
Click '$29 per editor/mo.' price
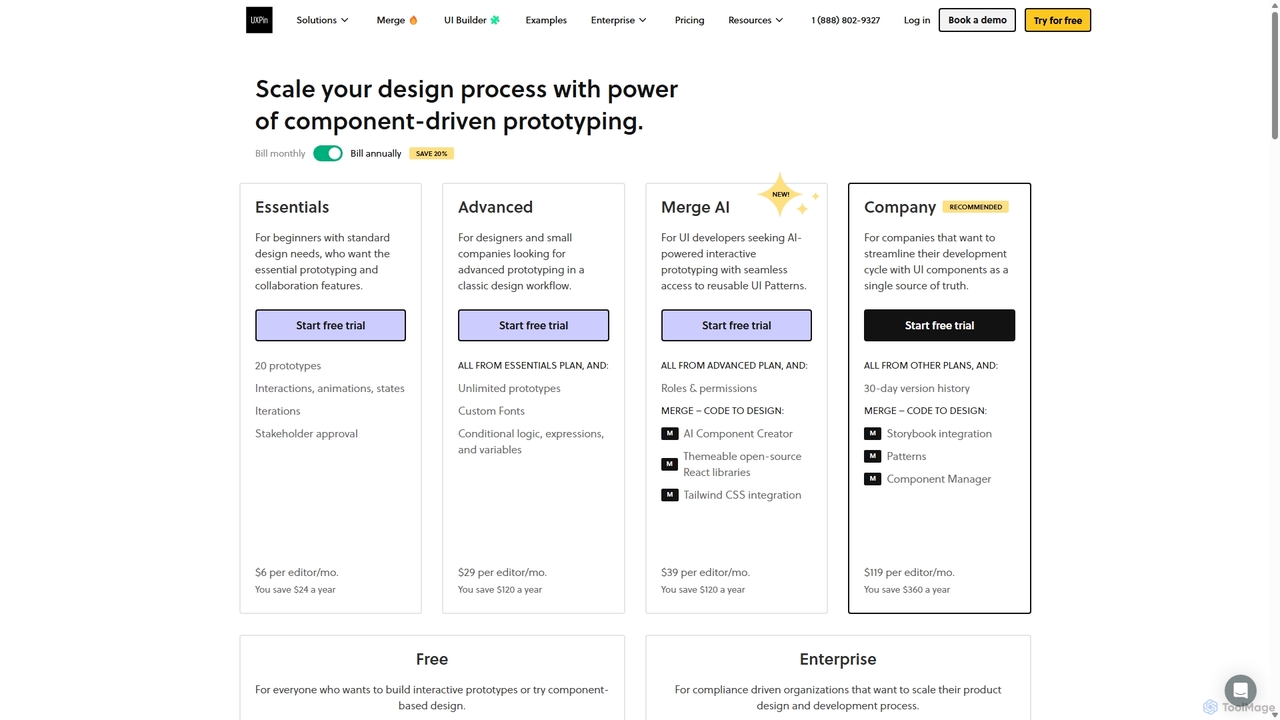coord(502,572)
